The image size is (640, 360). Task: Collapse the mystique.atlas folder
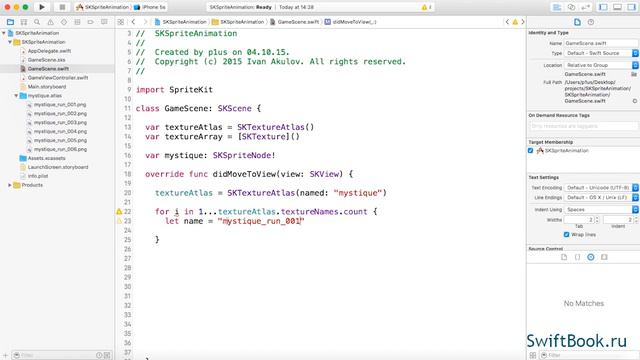(x=16, y=96)
